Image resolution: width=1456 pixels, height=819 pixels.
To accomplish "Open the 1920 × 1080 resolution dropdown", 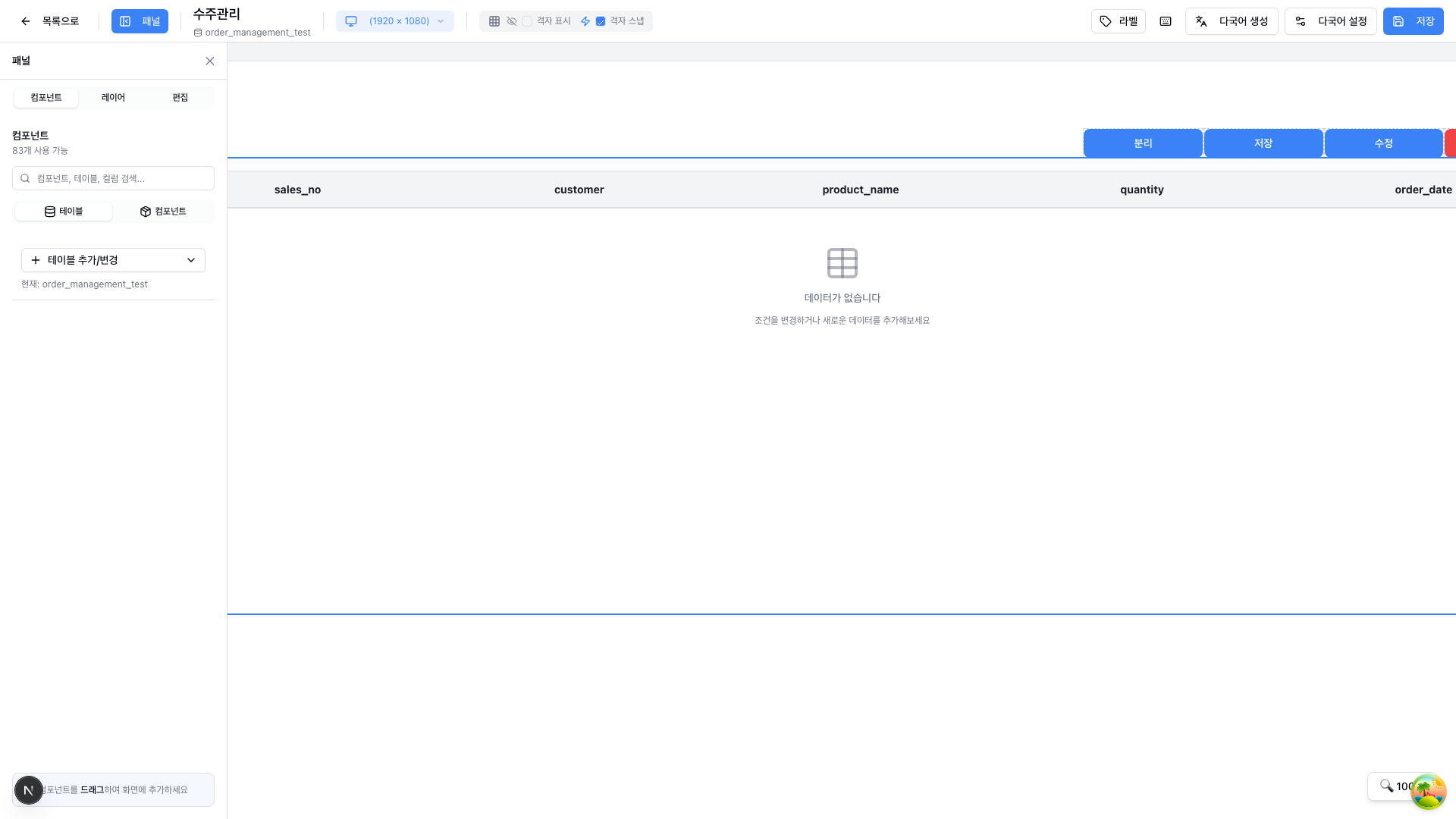I will pos(395,21).
